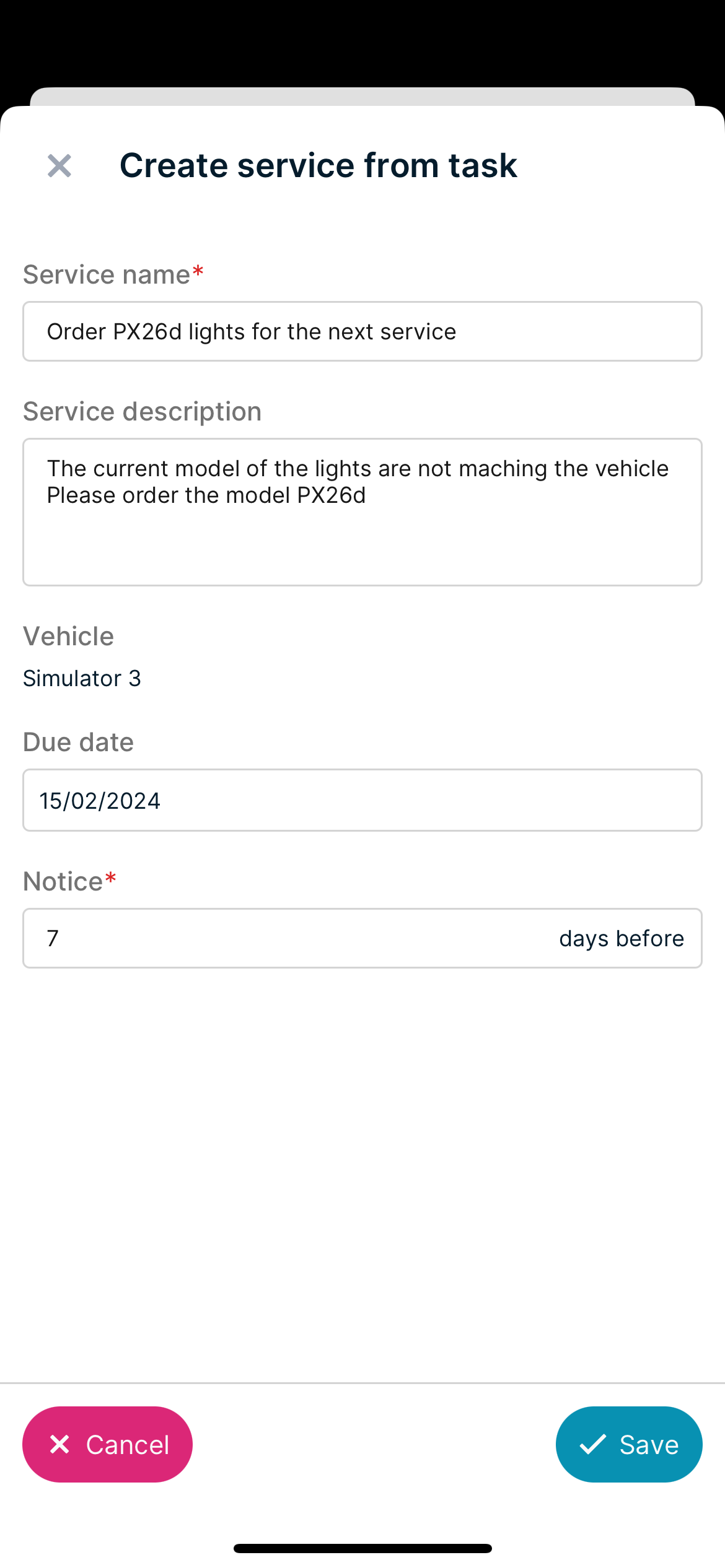Screen dimensions: 725x1568
Task: Open the Due date field showing 15/02/2024
Action: [362, 800]
